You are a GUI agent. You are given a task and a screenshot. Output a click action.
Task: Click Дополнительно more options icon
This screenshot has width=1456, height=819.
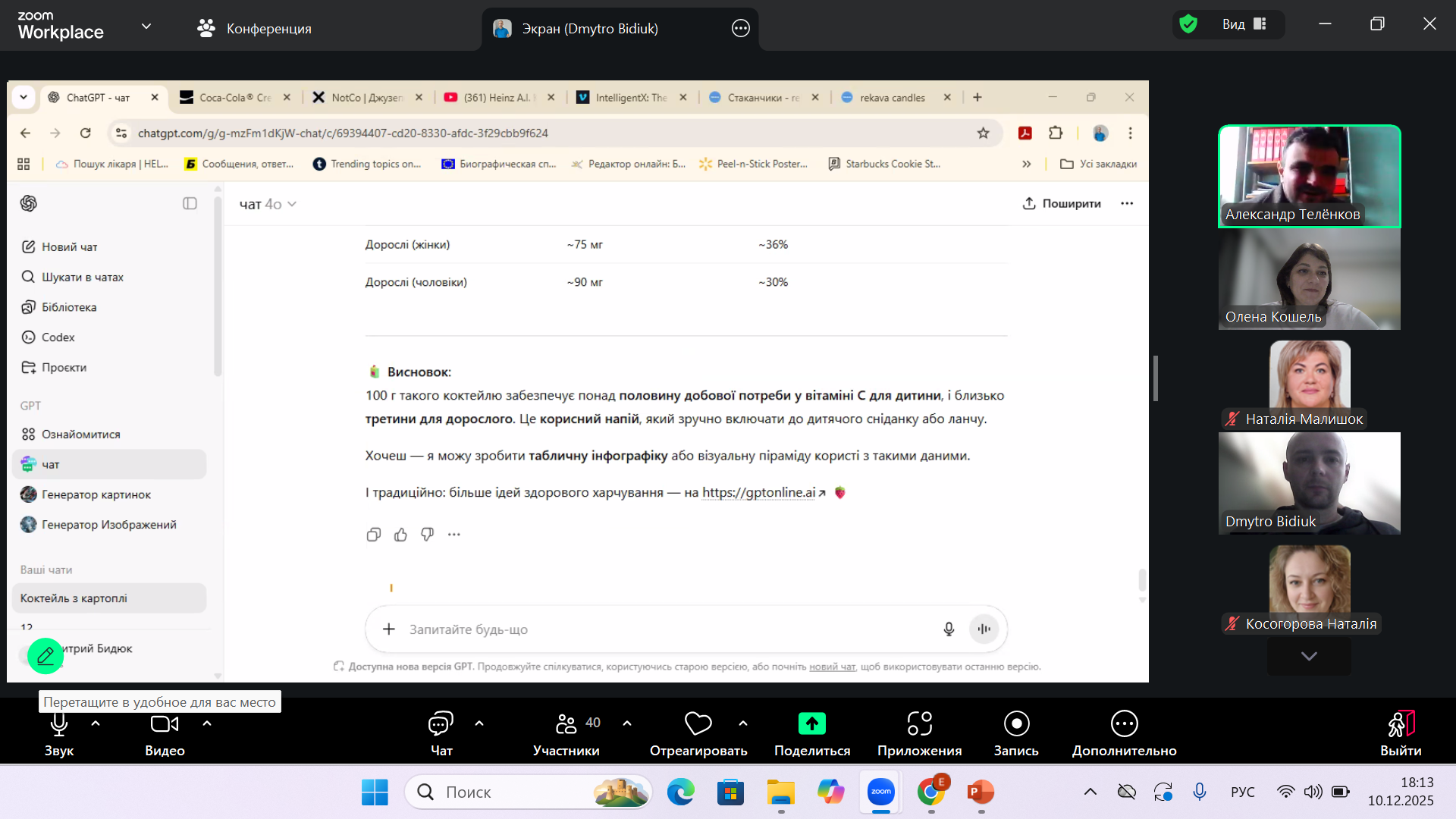1124,724
